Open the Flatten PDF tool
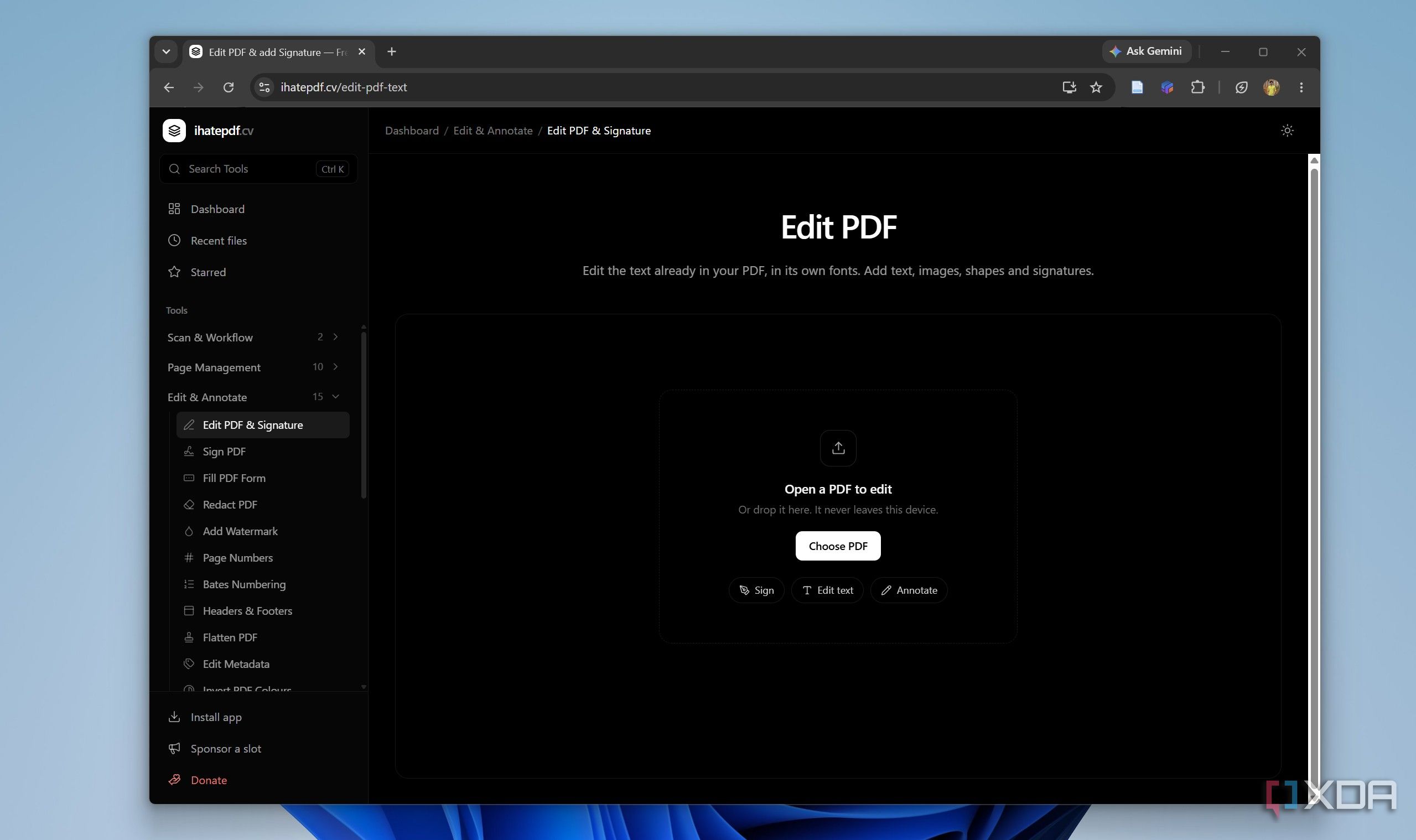The width and height of the screenshot is (1416, 840). point(263,638)
